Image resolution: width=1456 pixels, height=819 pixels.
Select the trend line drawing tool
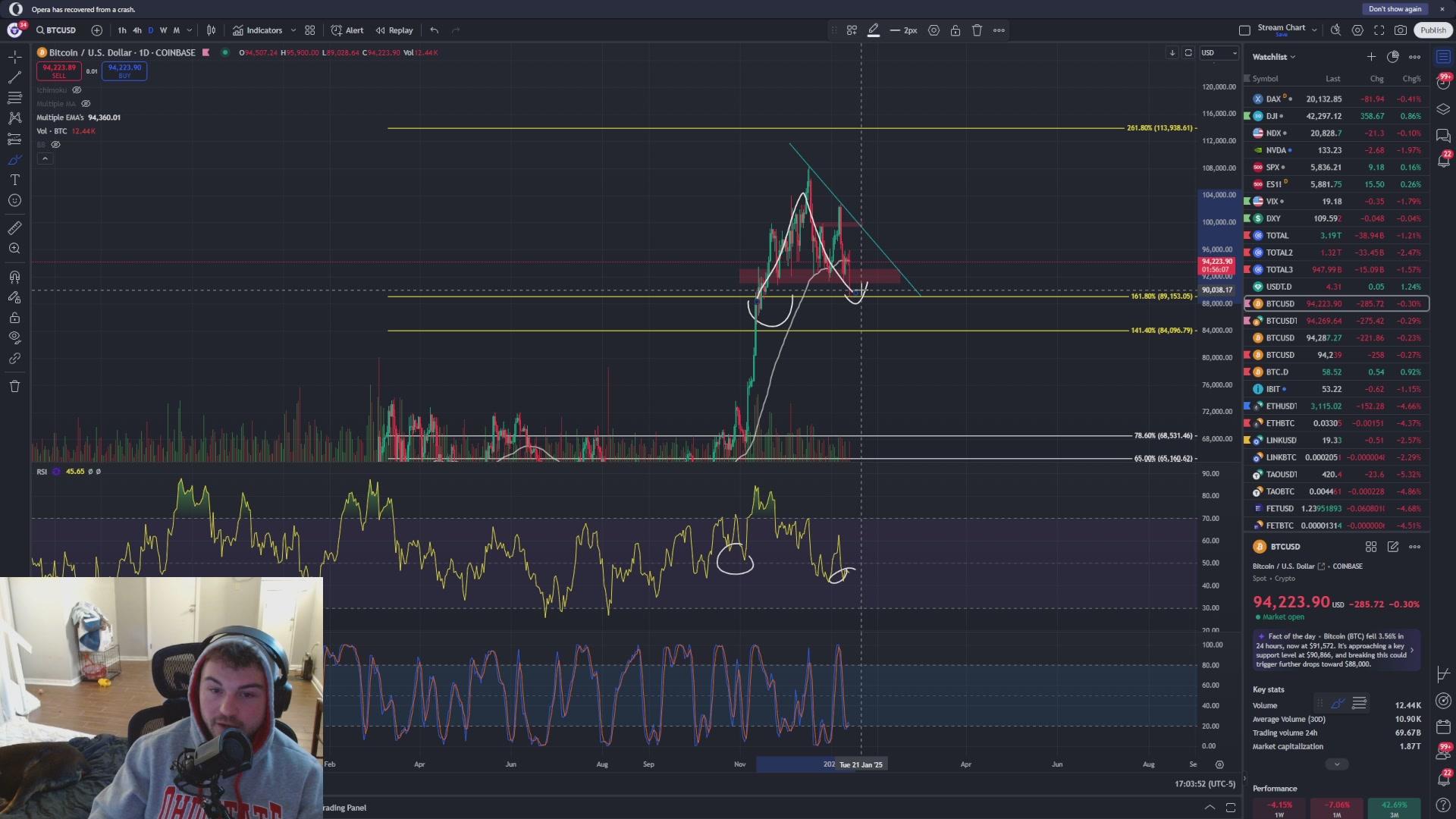[x=14, y=77]
